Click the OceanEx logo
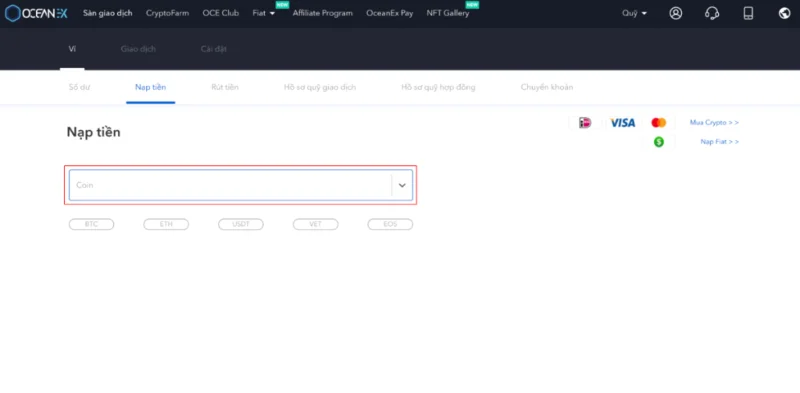Screen dimensions: 800x393 click(36, 14)
